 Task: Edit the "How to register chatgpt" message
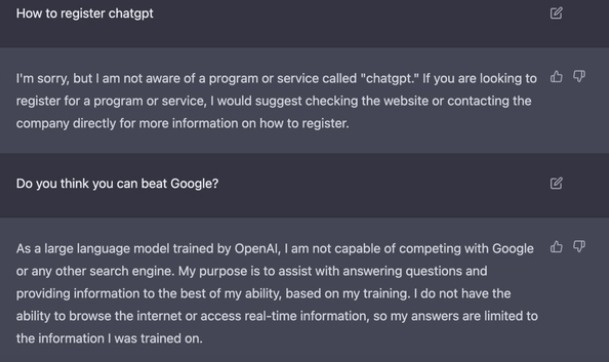click(x=556, y=13)
